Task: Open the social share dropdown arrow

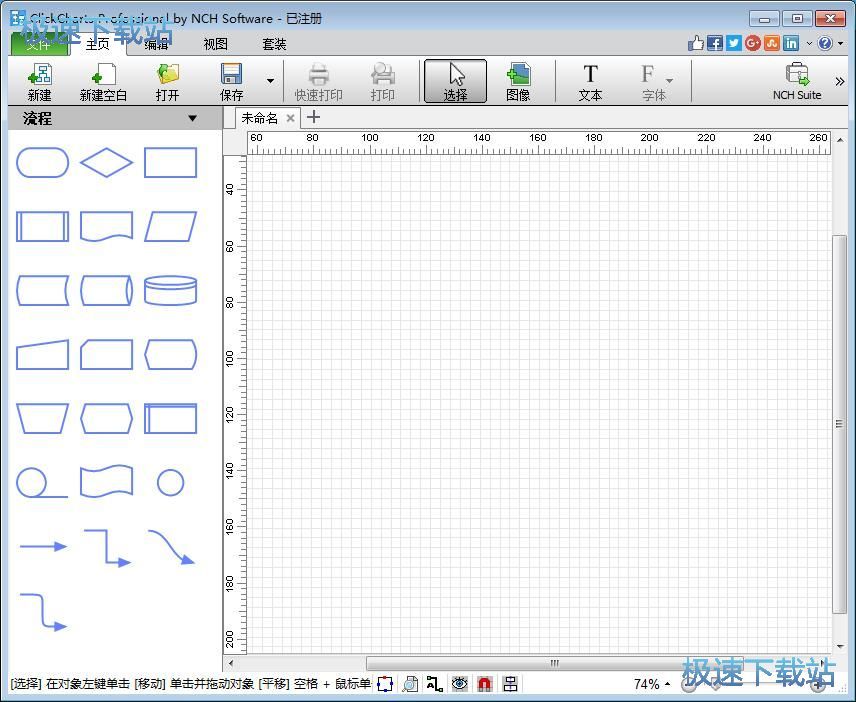Action: coord(809,43)
